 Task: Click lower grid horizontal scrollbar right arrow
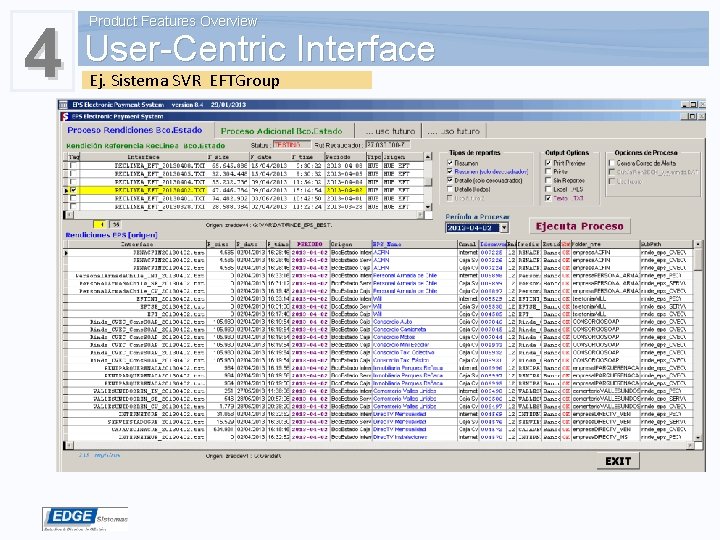coord(690,445)
